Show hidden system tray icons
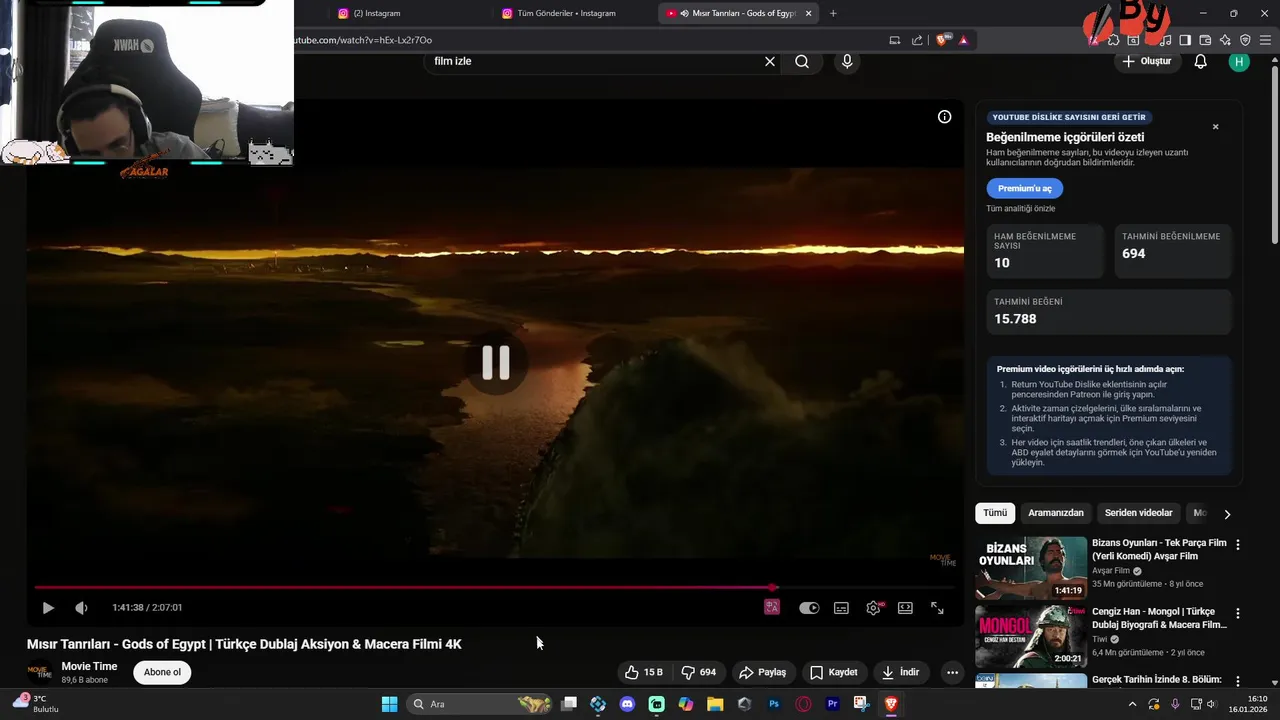Viewport: 1280px width, 720px height. tap(1132, 704)
